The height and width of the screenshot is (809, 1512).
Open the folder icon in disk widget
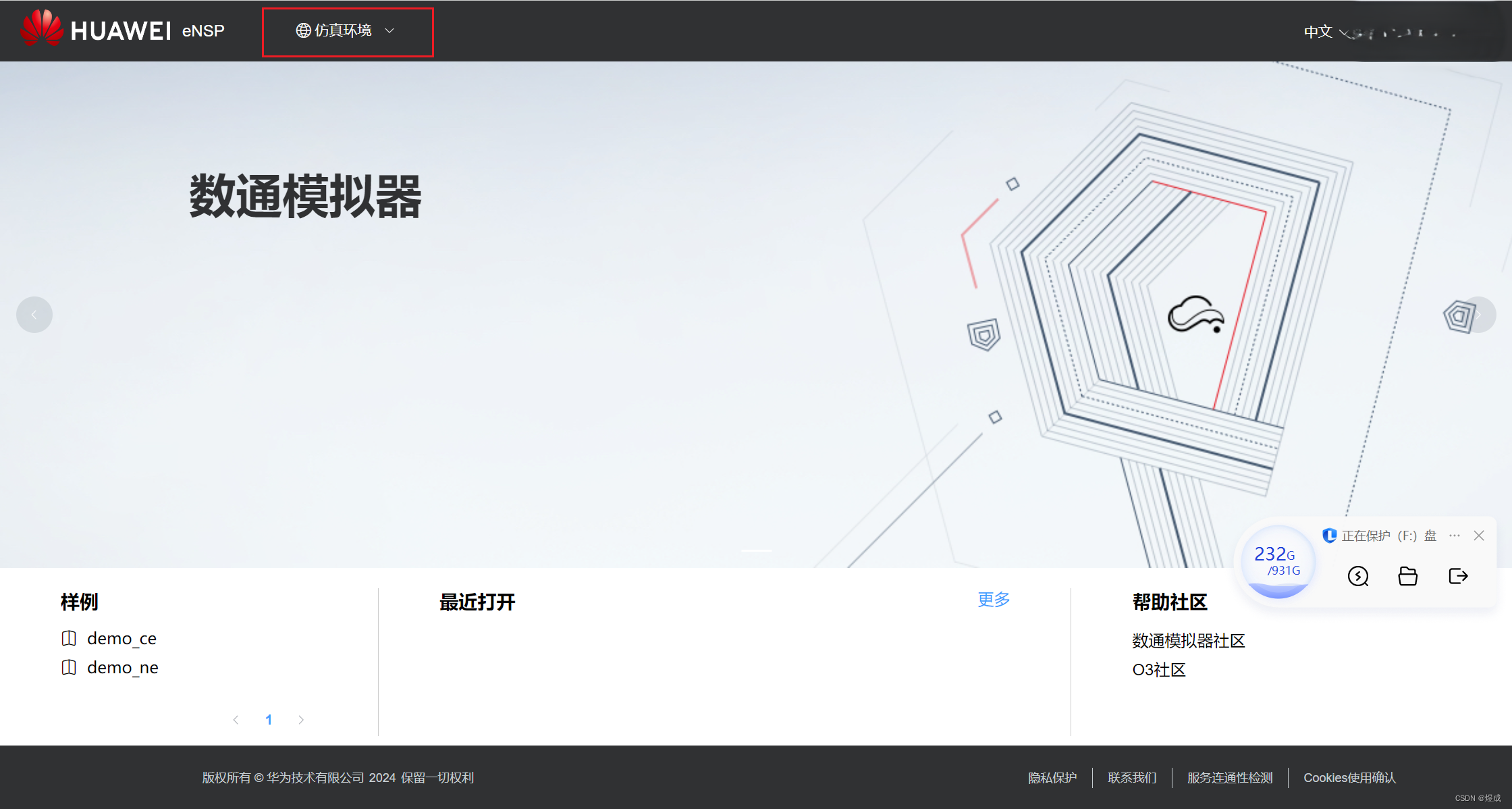point(1407,576)
